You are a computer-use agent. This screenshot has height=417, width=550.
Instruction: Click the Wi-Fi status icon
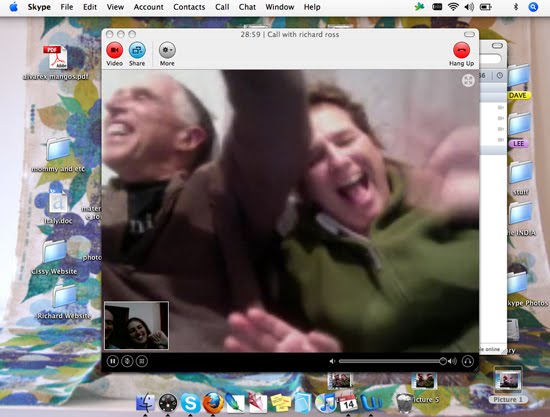[x=453, y=7]
